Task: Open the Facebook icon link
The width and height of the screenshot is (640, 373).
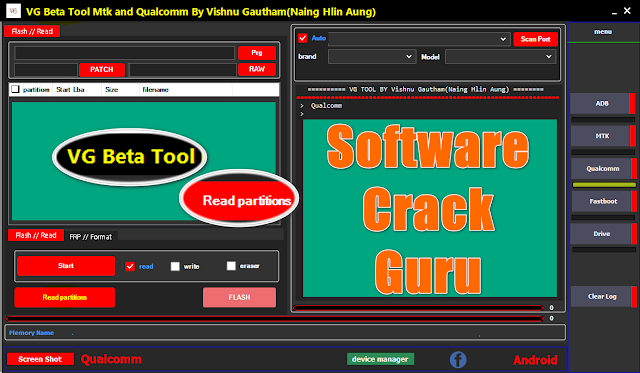Action: pos(458,360)
